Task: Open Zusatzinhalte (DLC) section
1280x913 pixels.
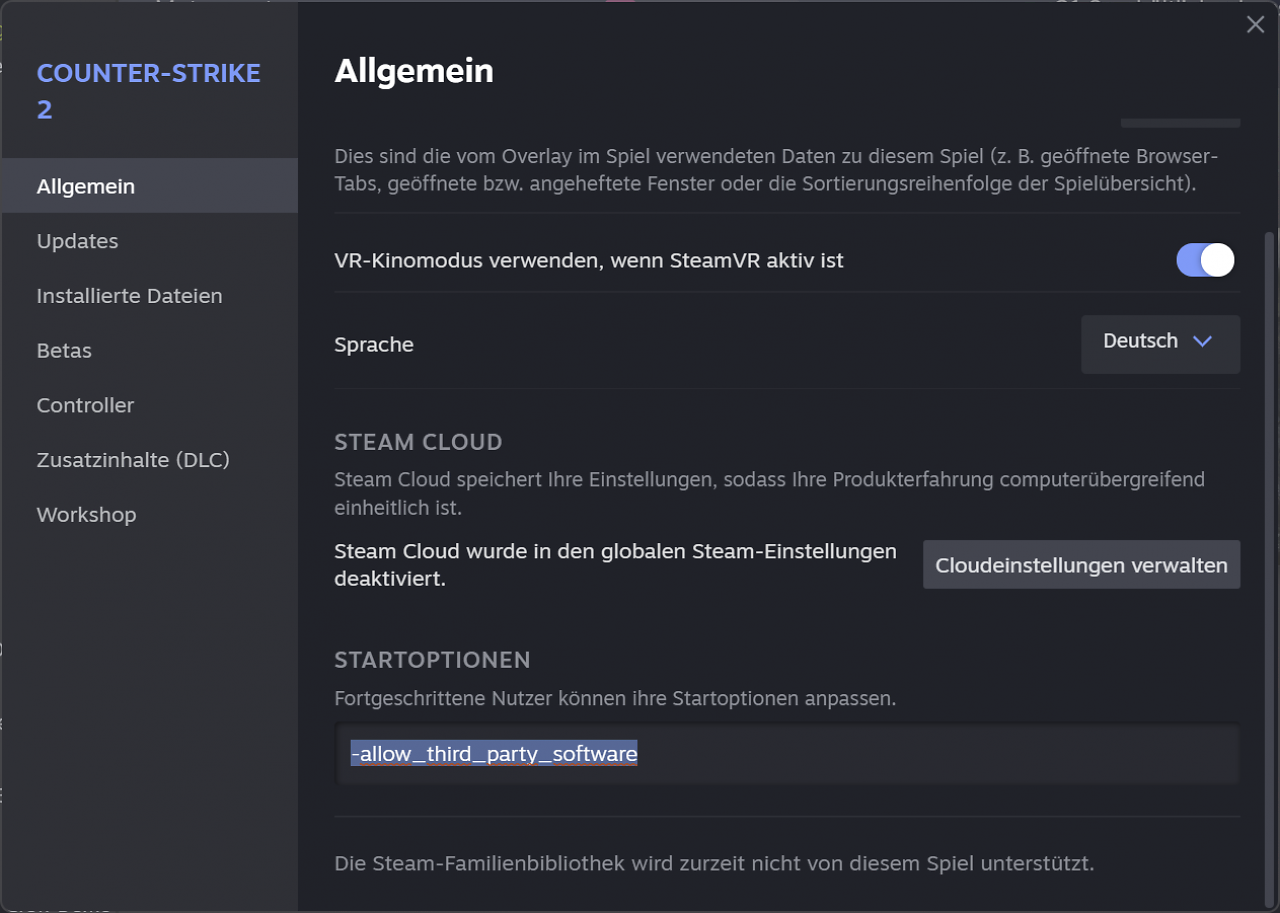Action: [149, 460]
